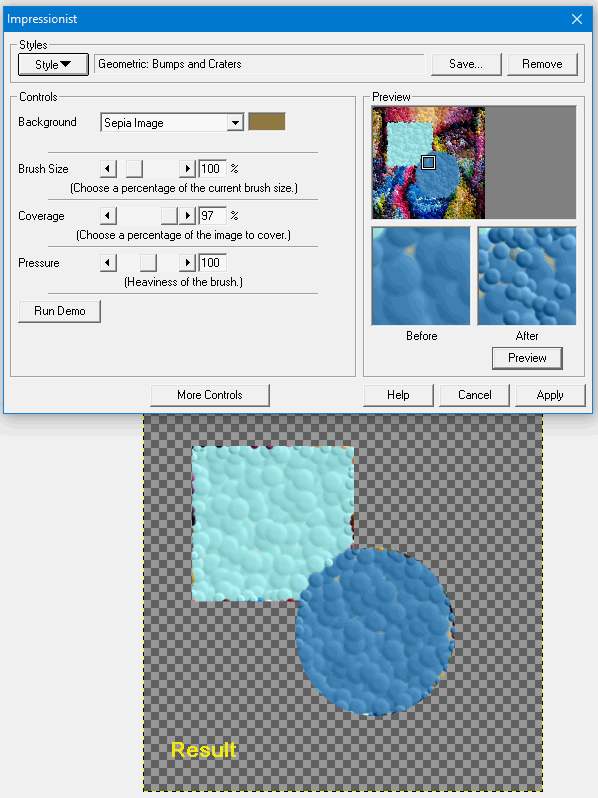Increase Pressure with right arrow
The image size is (598, 798).
pos(188,263)
